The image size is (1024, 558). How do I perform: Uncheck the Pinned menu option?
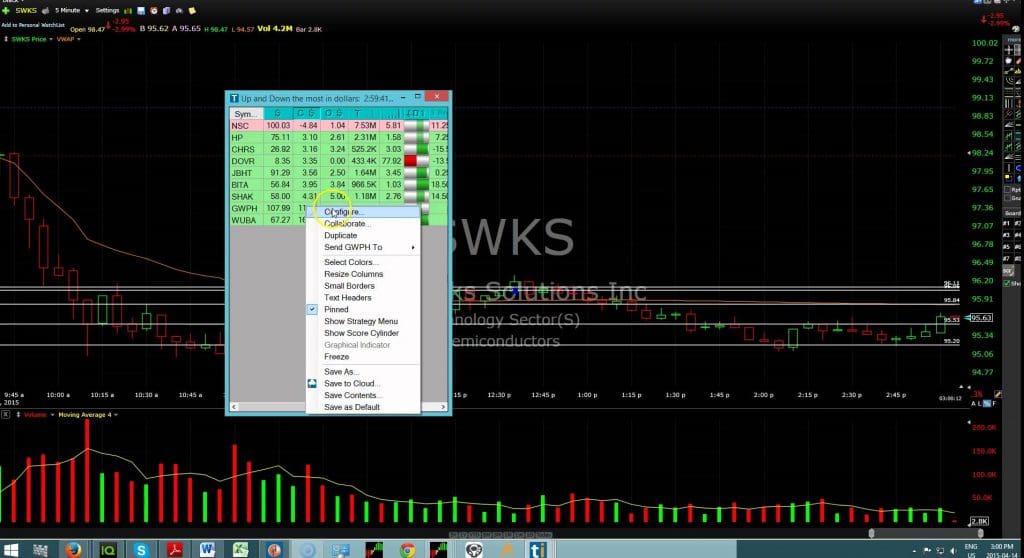point(363,309)
